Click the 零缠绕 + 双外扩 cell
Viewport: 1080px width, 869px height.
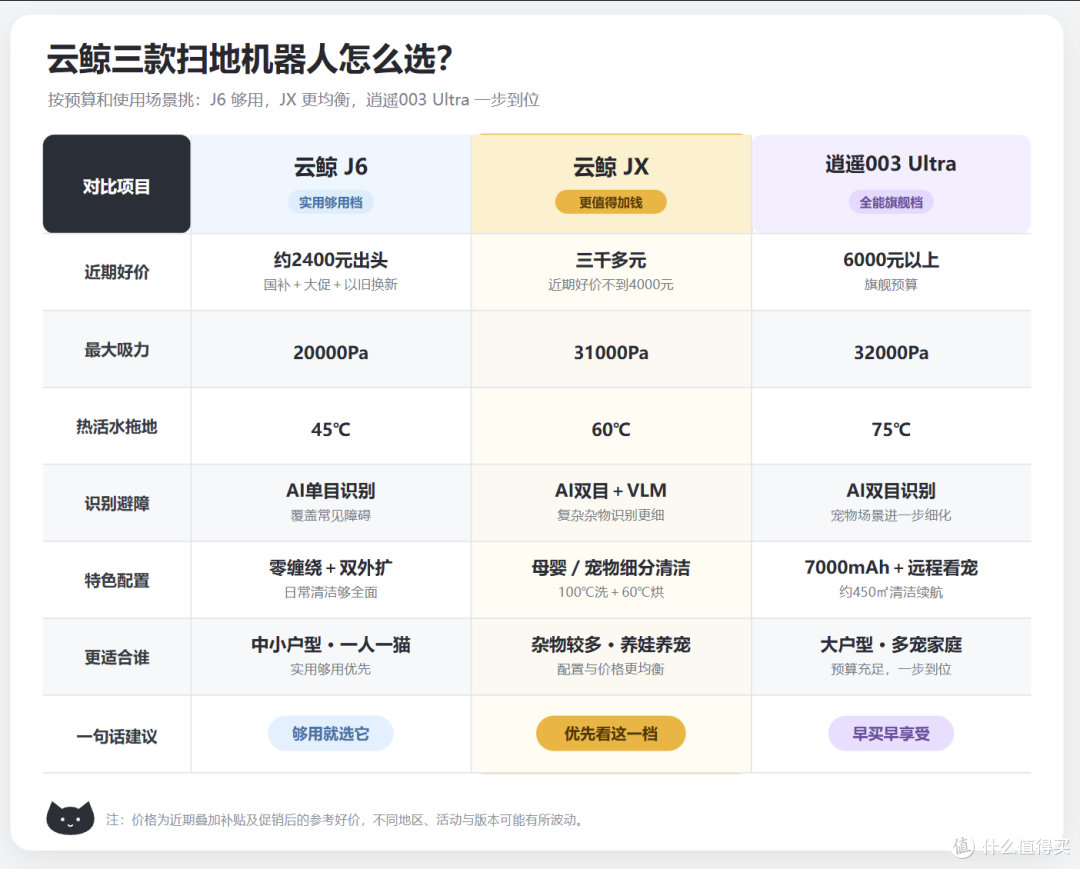click(331, 568)
